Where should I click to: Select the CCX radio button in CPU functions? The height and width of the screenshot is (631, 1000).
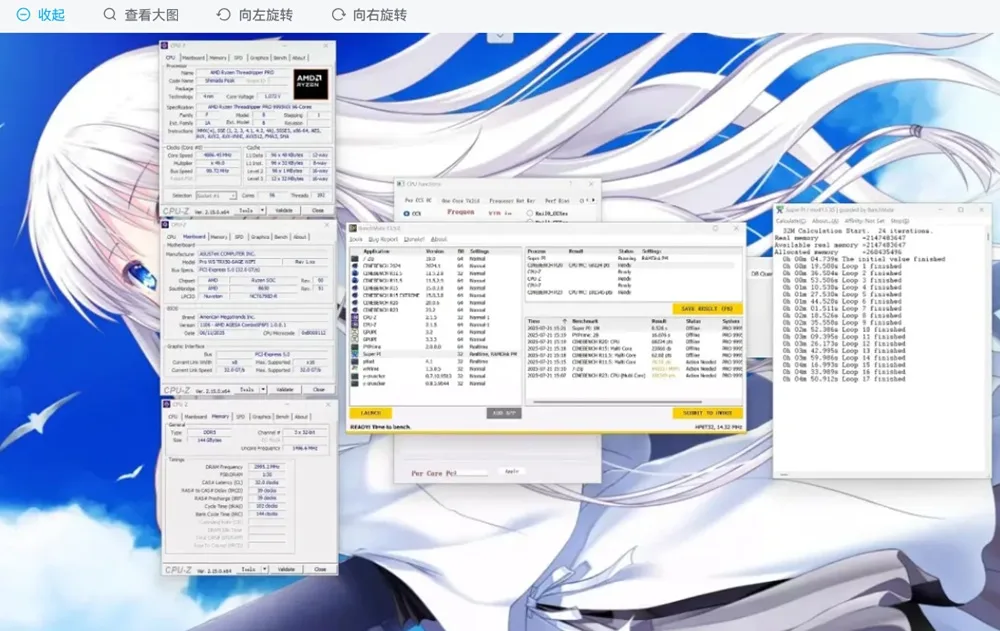[x=406, y=213]
